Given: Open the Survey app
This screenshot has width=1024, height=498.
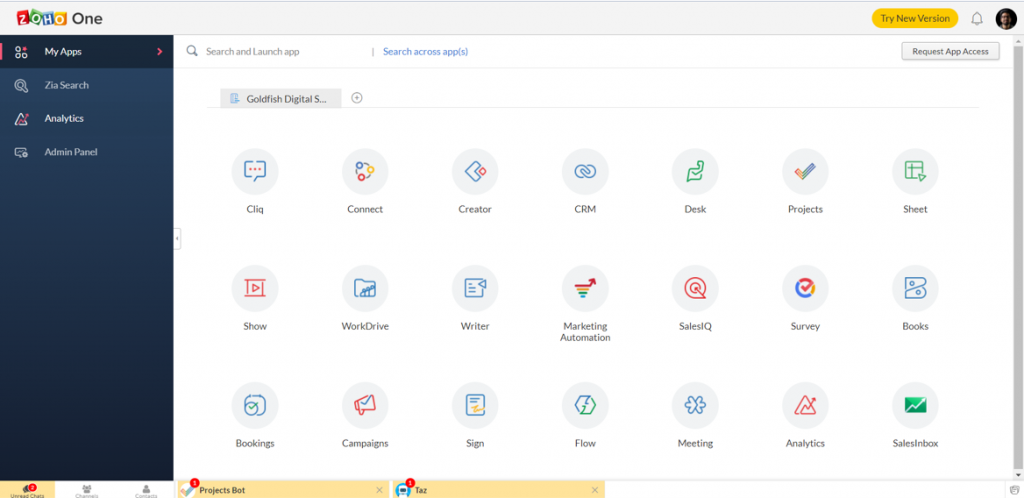Looking at the screenshot, I should tap(805, 288).
